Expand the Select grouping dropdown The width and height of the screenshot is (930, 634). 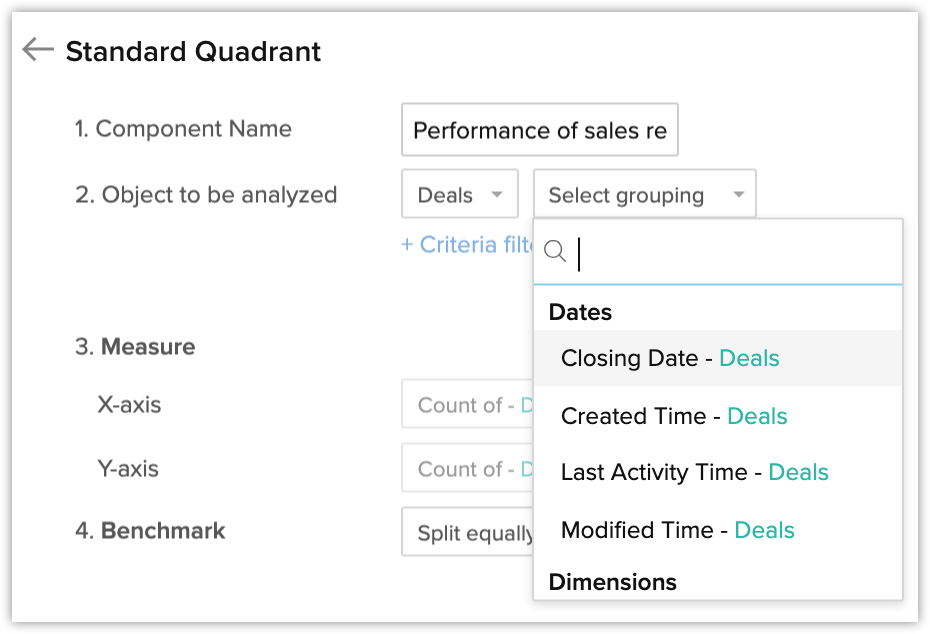[644, 194]
